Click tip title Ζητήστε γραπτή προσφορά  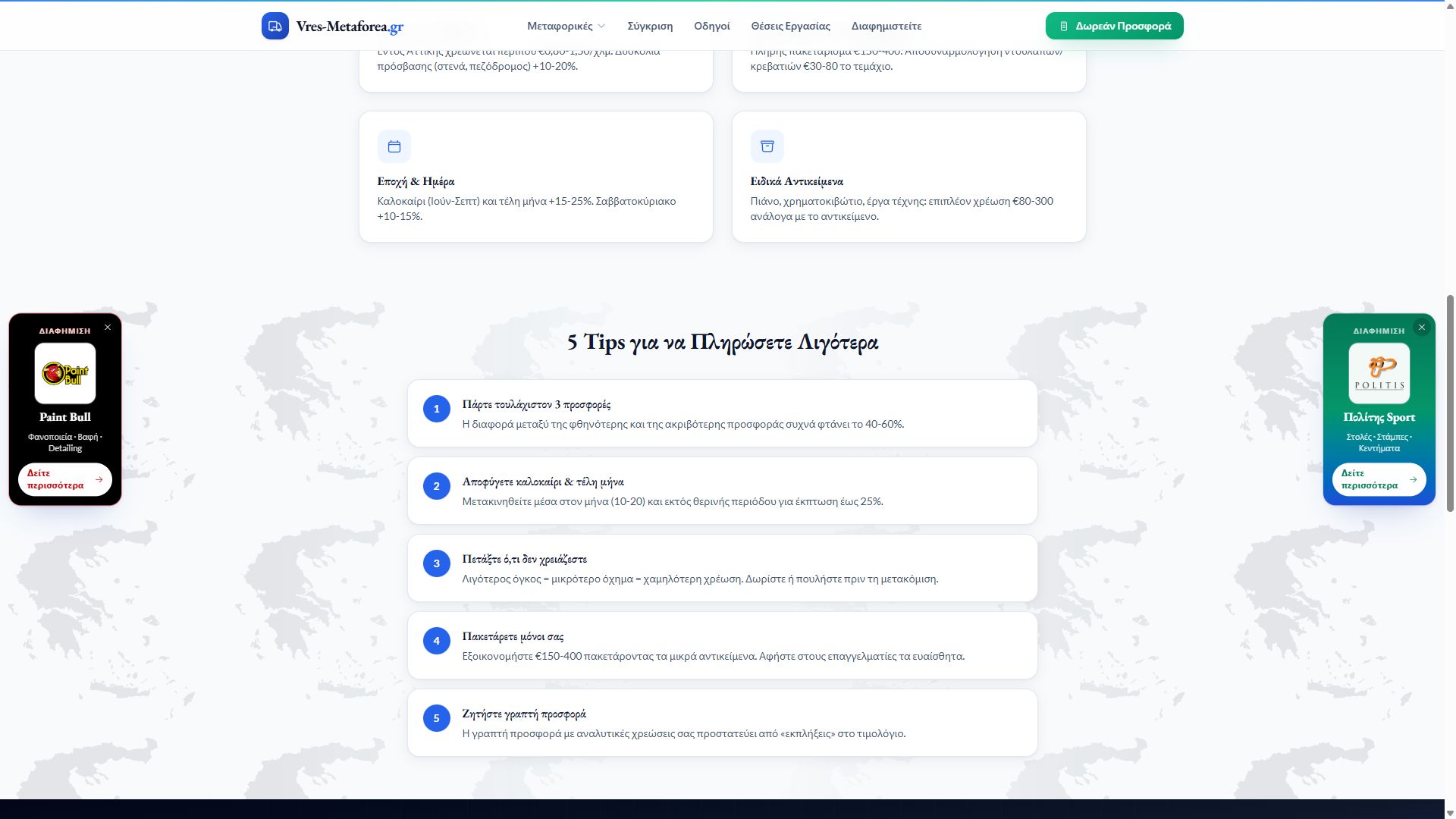click(524, 714)
